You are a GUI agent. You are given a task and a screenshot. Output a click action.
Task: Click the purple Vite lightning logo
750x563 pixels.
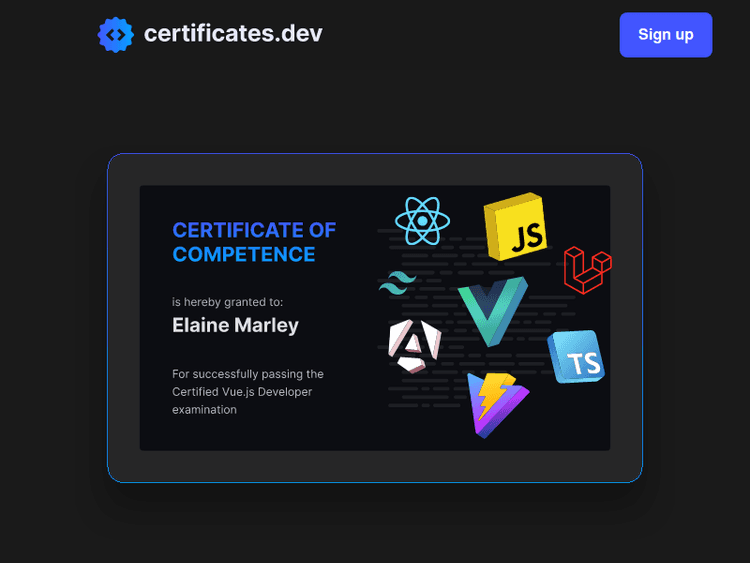click(x=497, y=406)
